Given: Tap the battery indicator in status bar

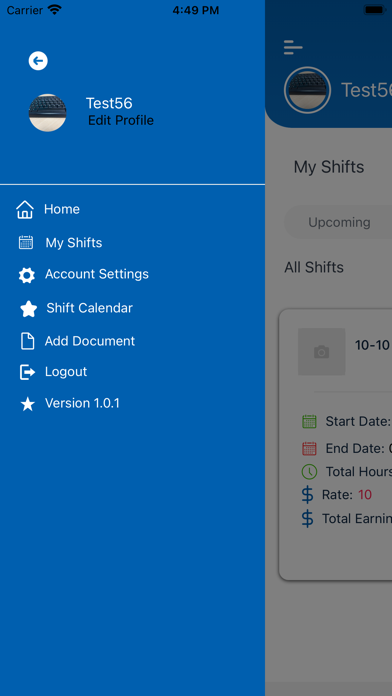Looking at the screenshot, I should (x=374, y=10).
